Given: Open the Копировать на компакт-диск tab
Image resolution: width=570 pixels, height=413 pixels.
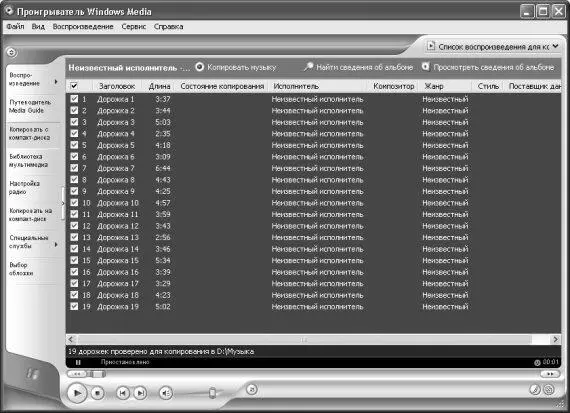Looking at the screenshot, I should point(31,215).
